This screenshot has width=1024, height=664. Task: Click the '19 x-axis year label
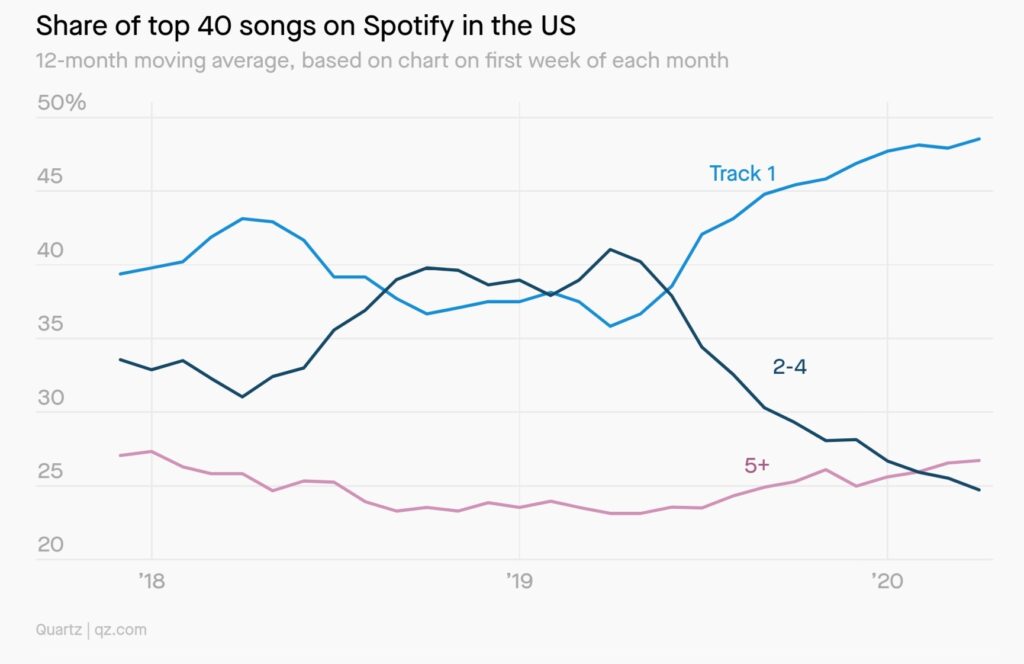tap(518, 580)
